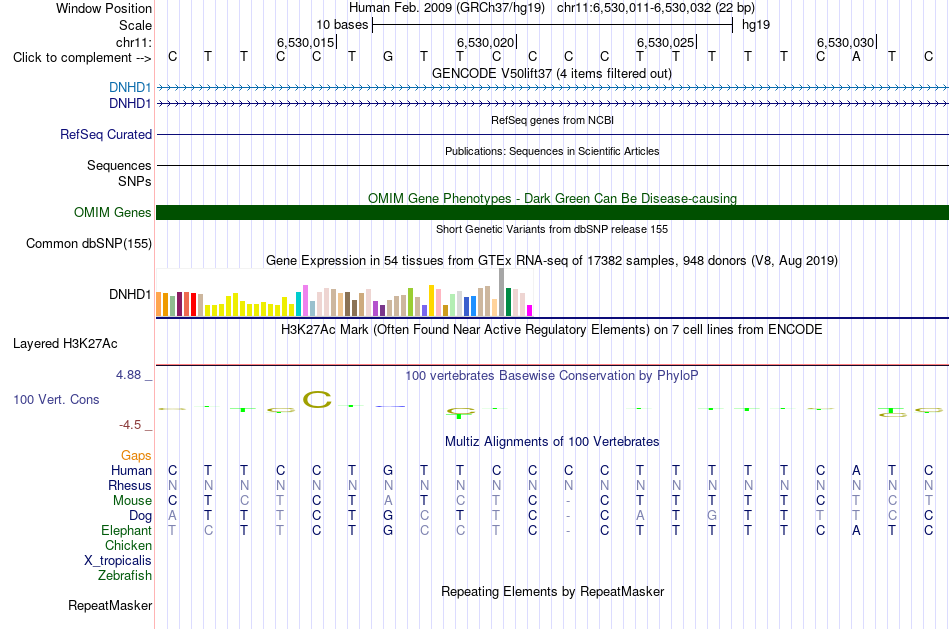Click the tallest gray bar in GTEx chart

501,292
